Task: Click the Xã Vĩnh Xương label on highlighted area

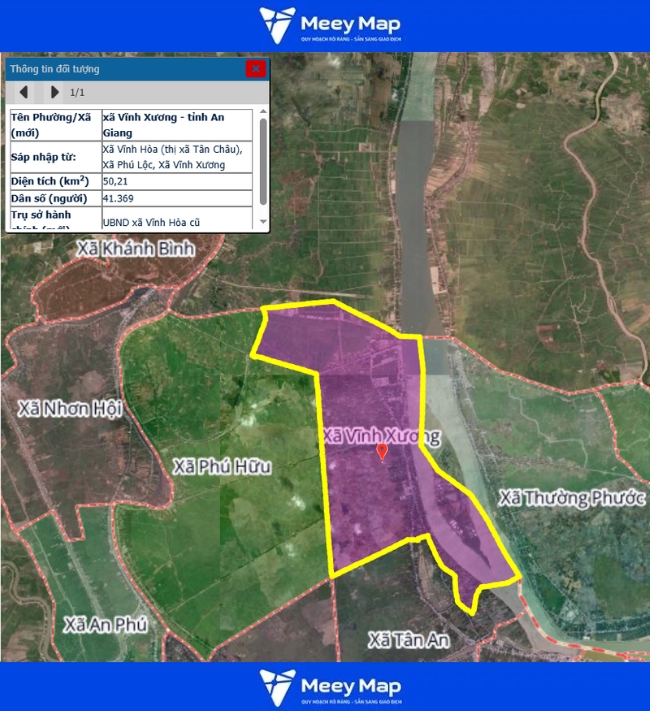Action: 380,436
